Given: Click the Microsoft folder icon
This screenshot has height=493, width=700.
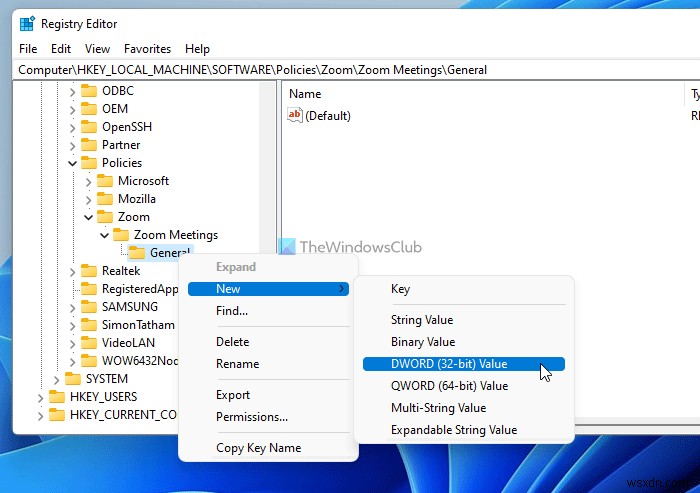Looking at the screenshot, I should coord(105,180).
